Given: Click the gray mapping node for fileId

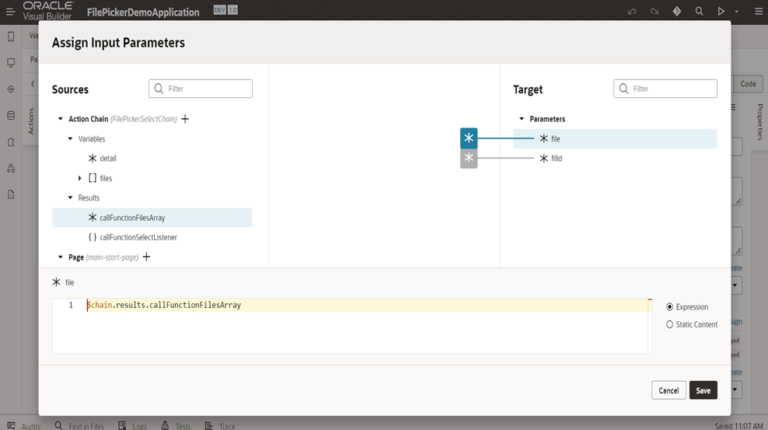Looking at the screenshot, I should pos(469,158).
